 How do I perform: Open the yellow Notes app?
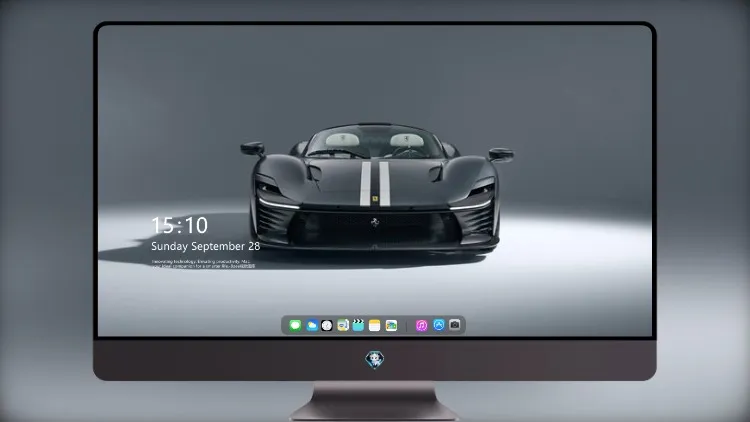[x=375, y=325]
